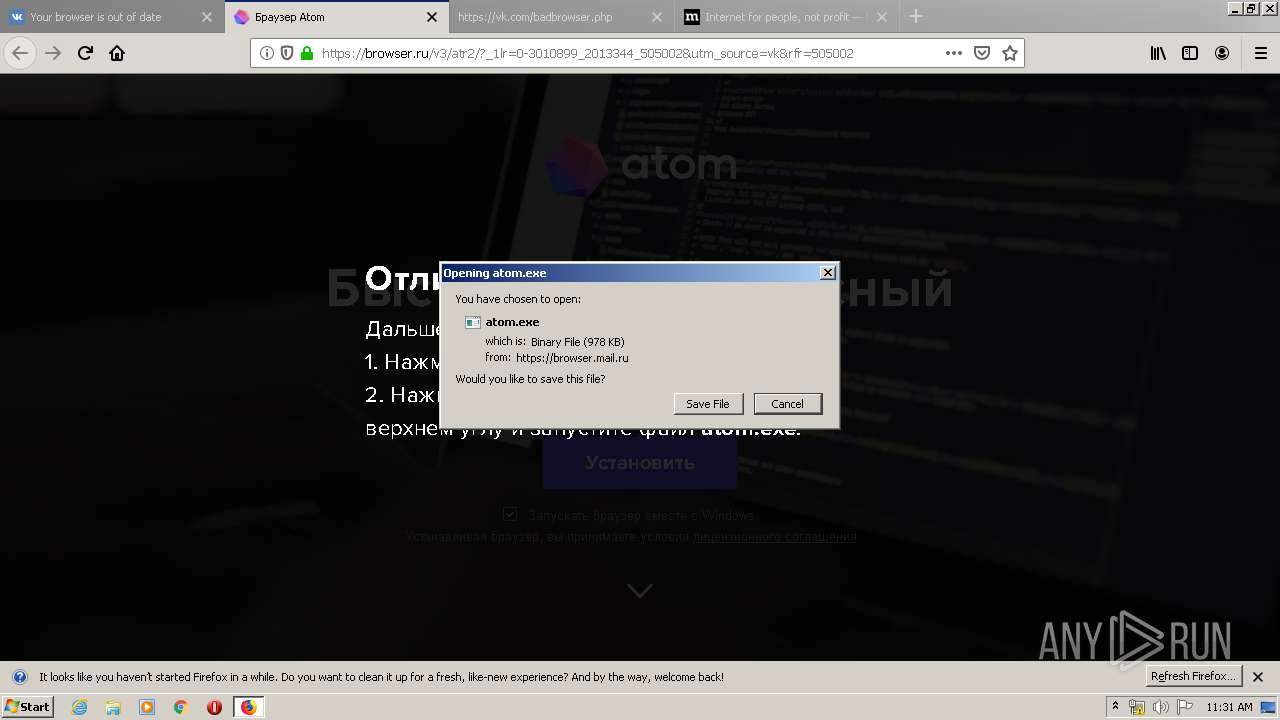1280x720 pixels.
Task: Click the green padlock security icon
Action: click(307, 53)
